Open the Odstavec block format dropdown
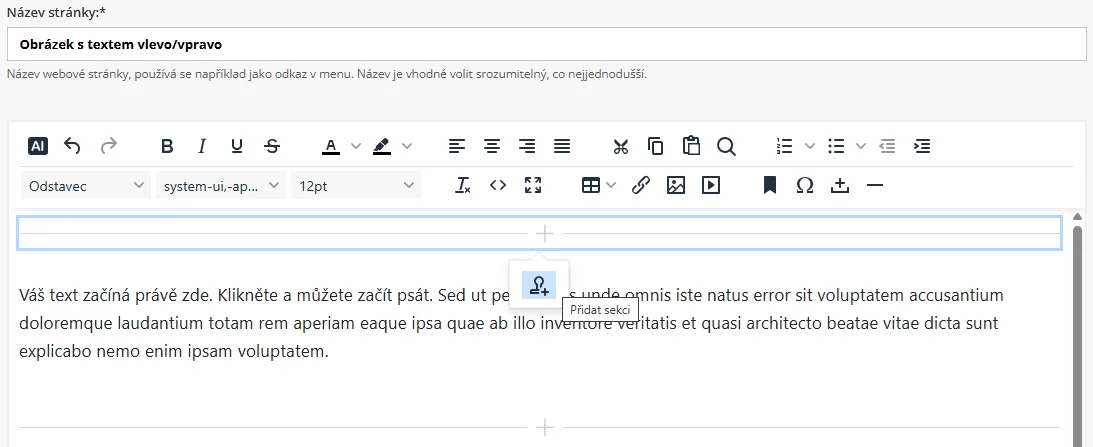 (85, 185)
